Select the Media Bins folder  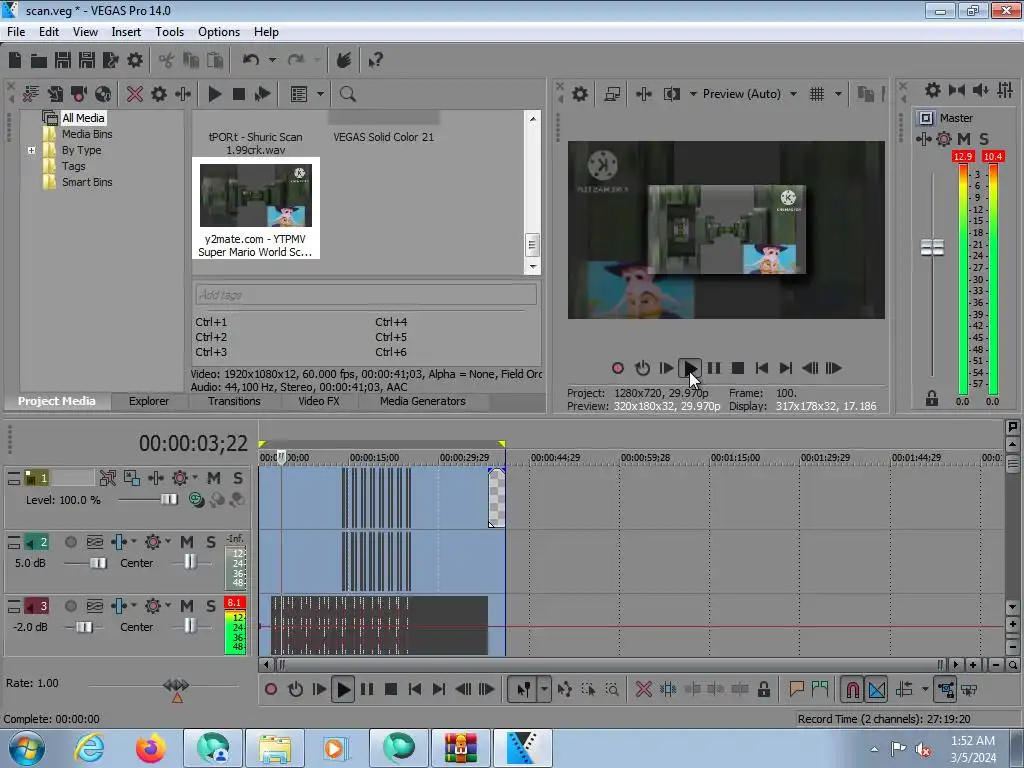(x=87, y=134)
